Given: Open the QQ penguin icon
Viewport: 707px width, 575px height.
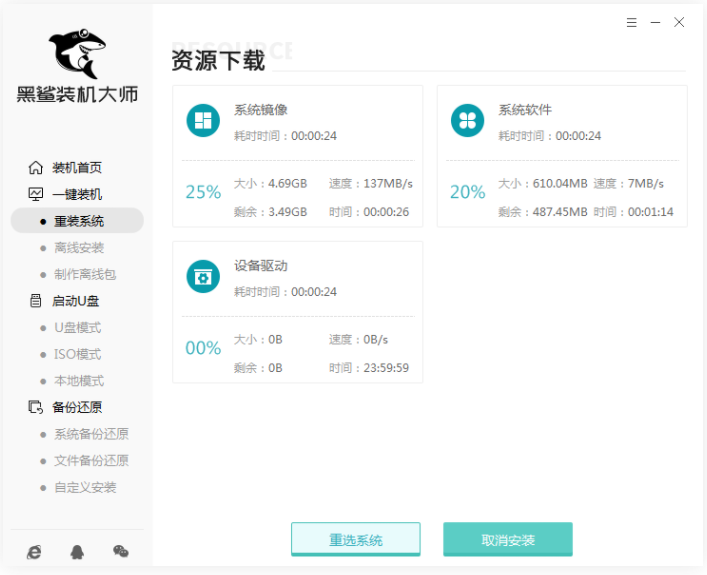Looking at the screenshot, I should (x=77, y=551).
